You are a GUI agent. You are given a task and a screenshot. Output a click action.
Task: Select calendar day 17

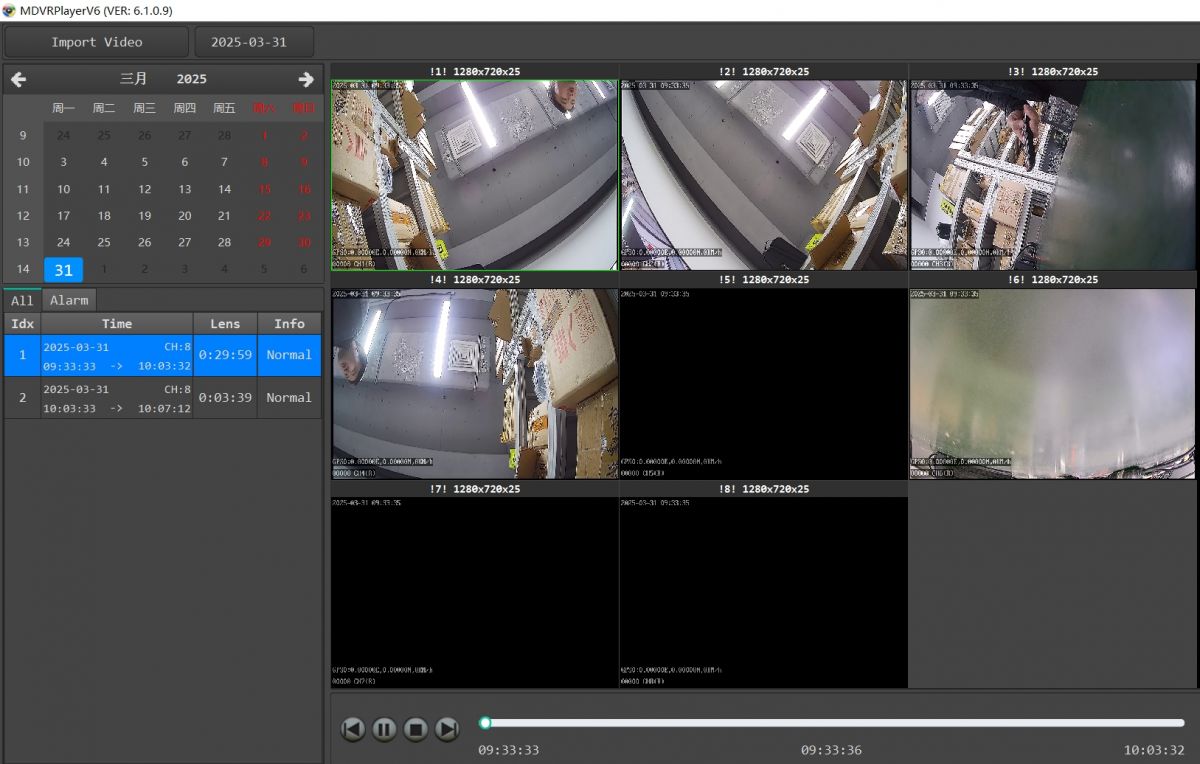coord(63,216)
